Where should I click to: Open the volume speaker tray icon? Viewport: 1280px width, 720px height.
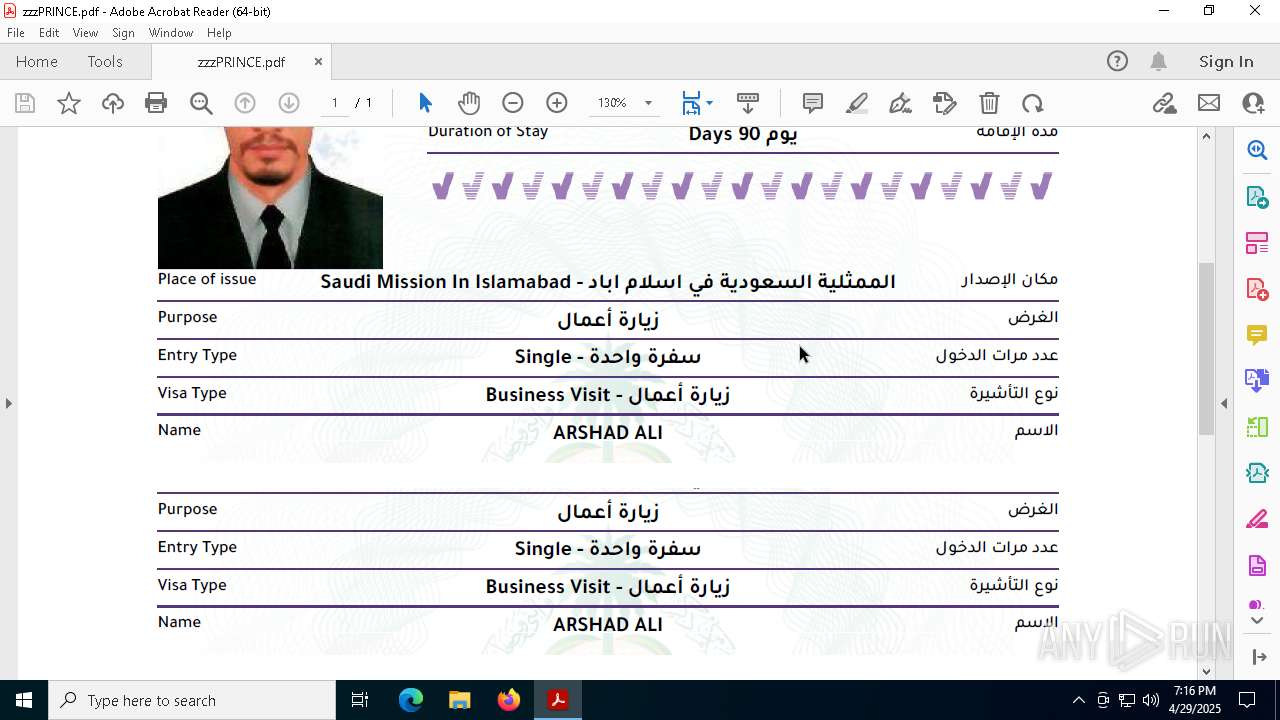click(x=1150, y=700)
